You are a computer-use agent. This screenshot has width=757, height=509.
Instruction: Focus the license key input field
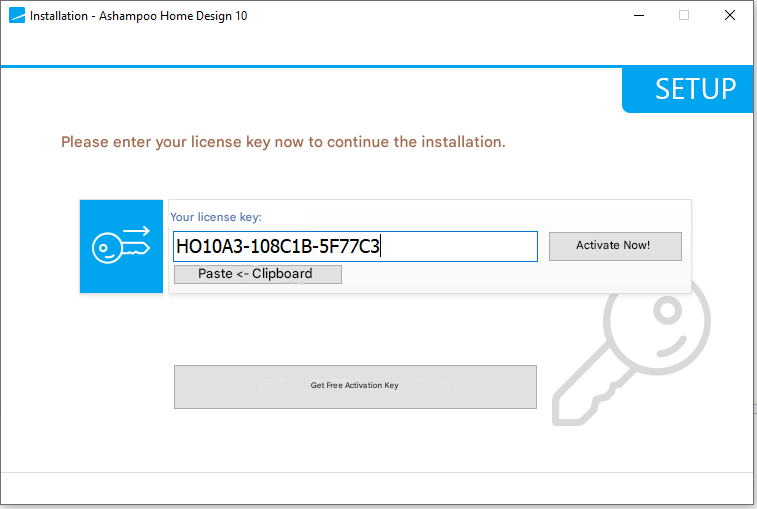(x=355, y=246)
